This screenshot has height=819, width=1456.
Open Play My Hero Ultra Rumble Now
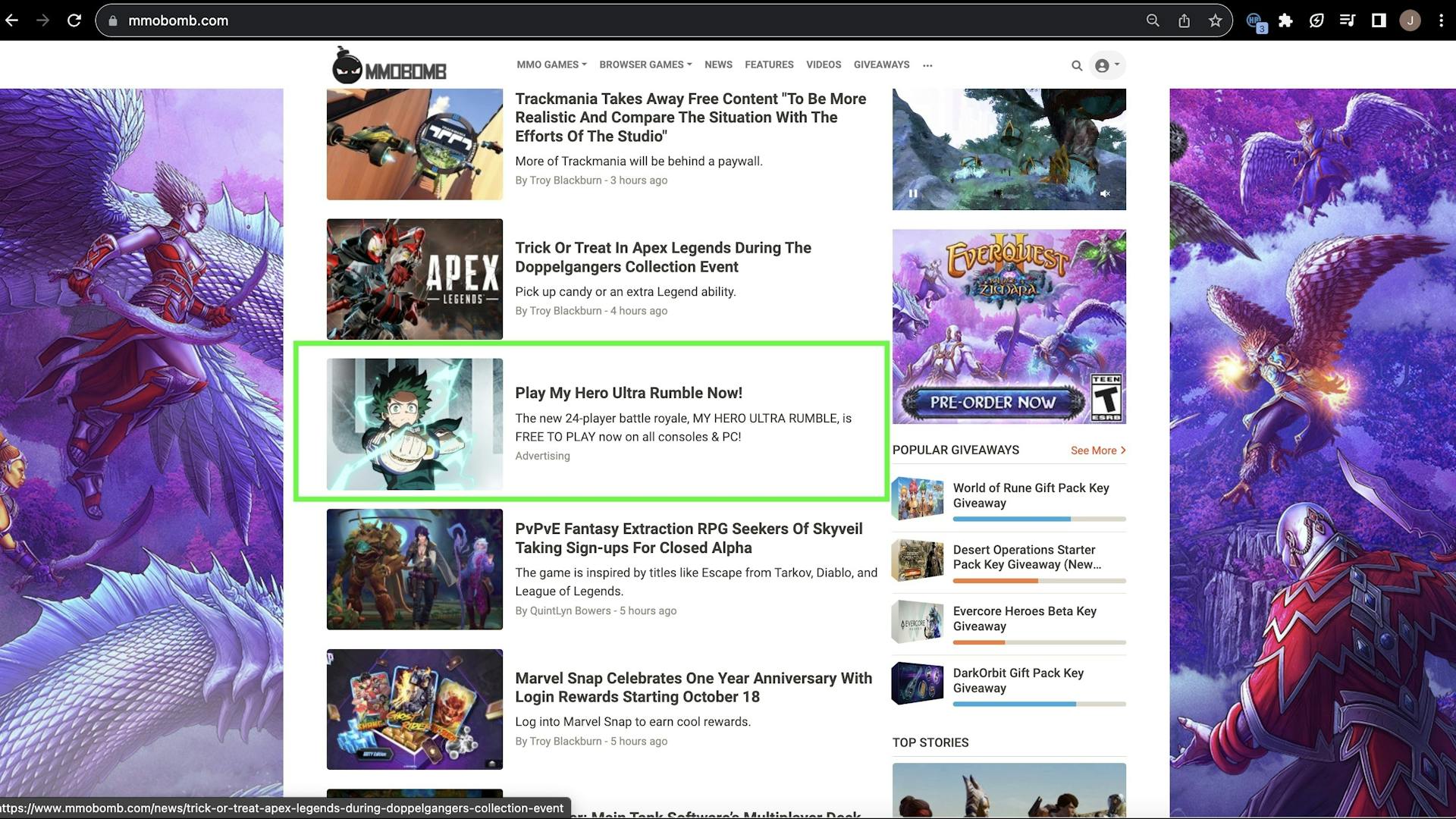click(x=629, y=393)
